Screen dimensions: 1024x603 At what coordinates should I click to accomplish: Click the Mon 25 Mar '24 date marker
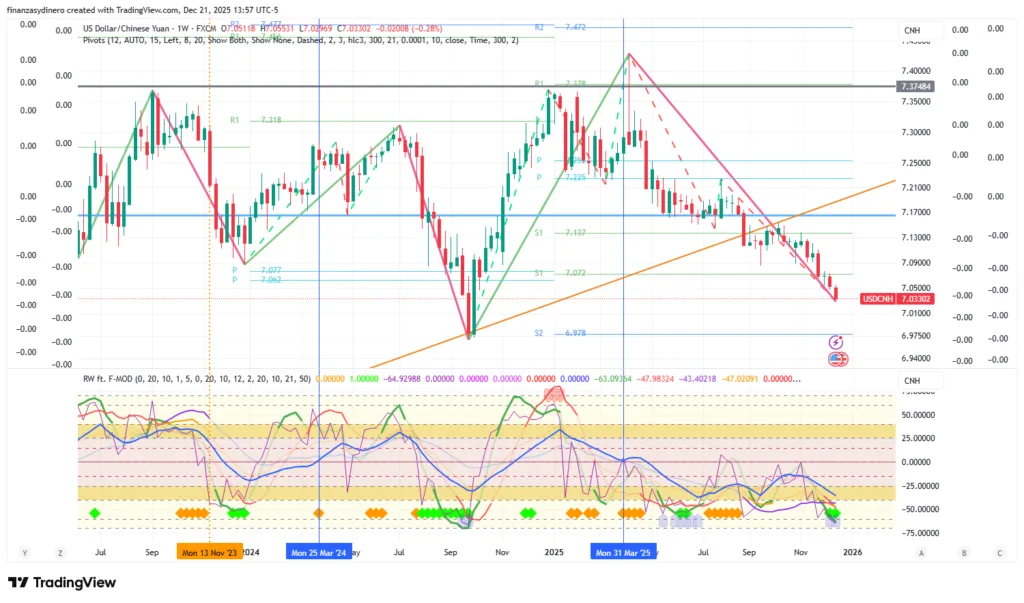319,552
